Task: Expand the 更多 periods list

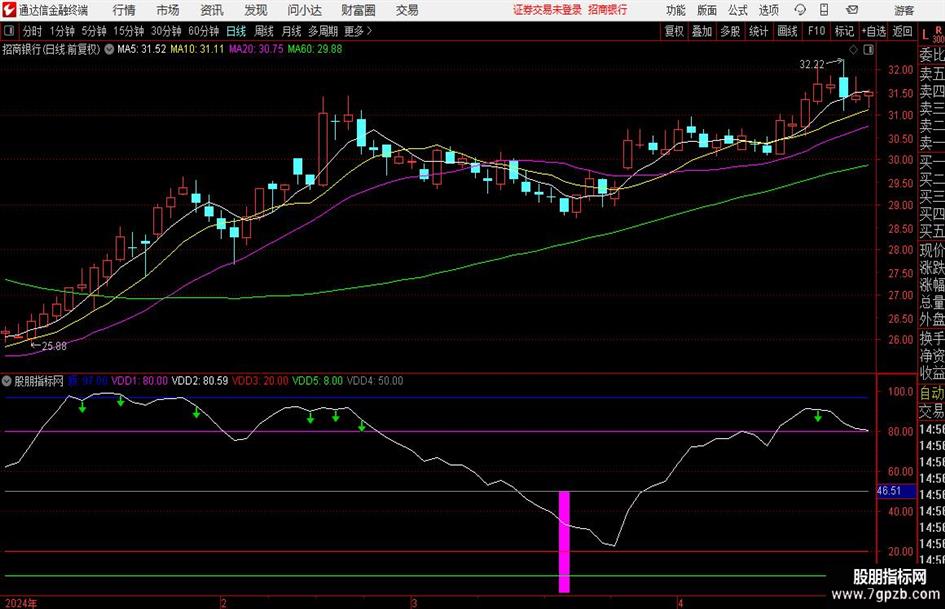Action: (x=358, y=31)
